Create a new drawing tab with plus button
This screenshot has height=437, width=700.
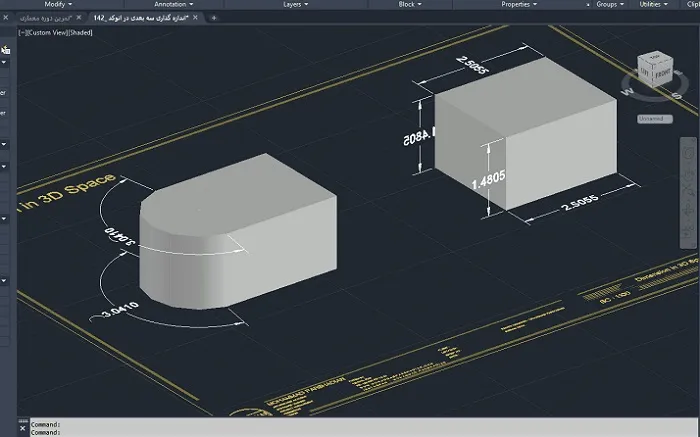tap(213, 18)
